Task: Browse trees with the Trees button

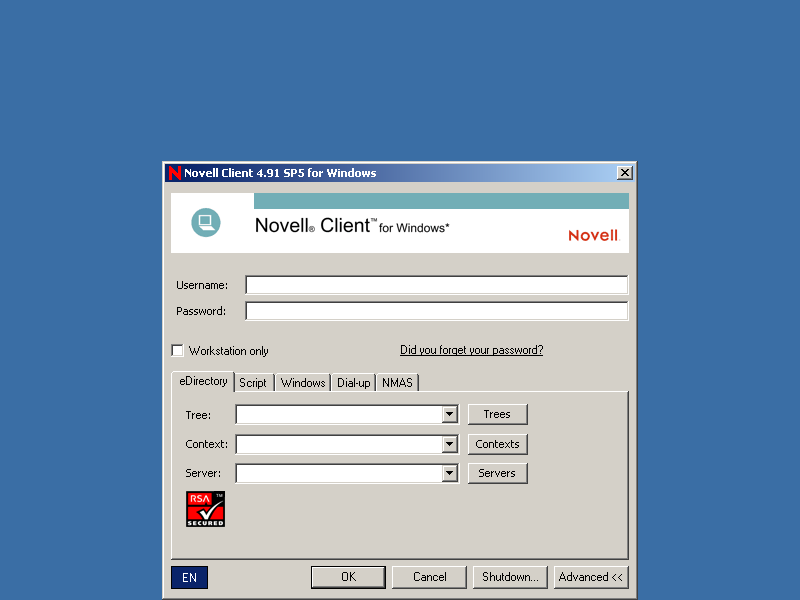Action: pyautogui.click(x=497, y=414)
